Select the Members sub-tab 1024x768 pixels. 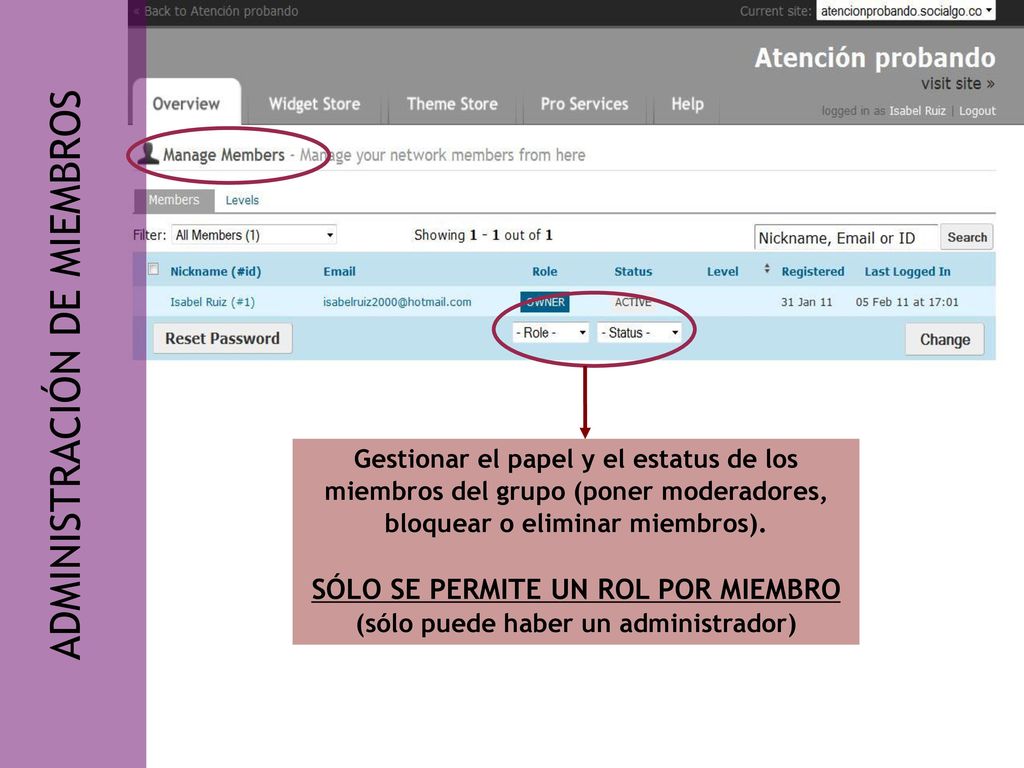point(174,200)
